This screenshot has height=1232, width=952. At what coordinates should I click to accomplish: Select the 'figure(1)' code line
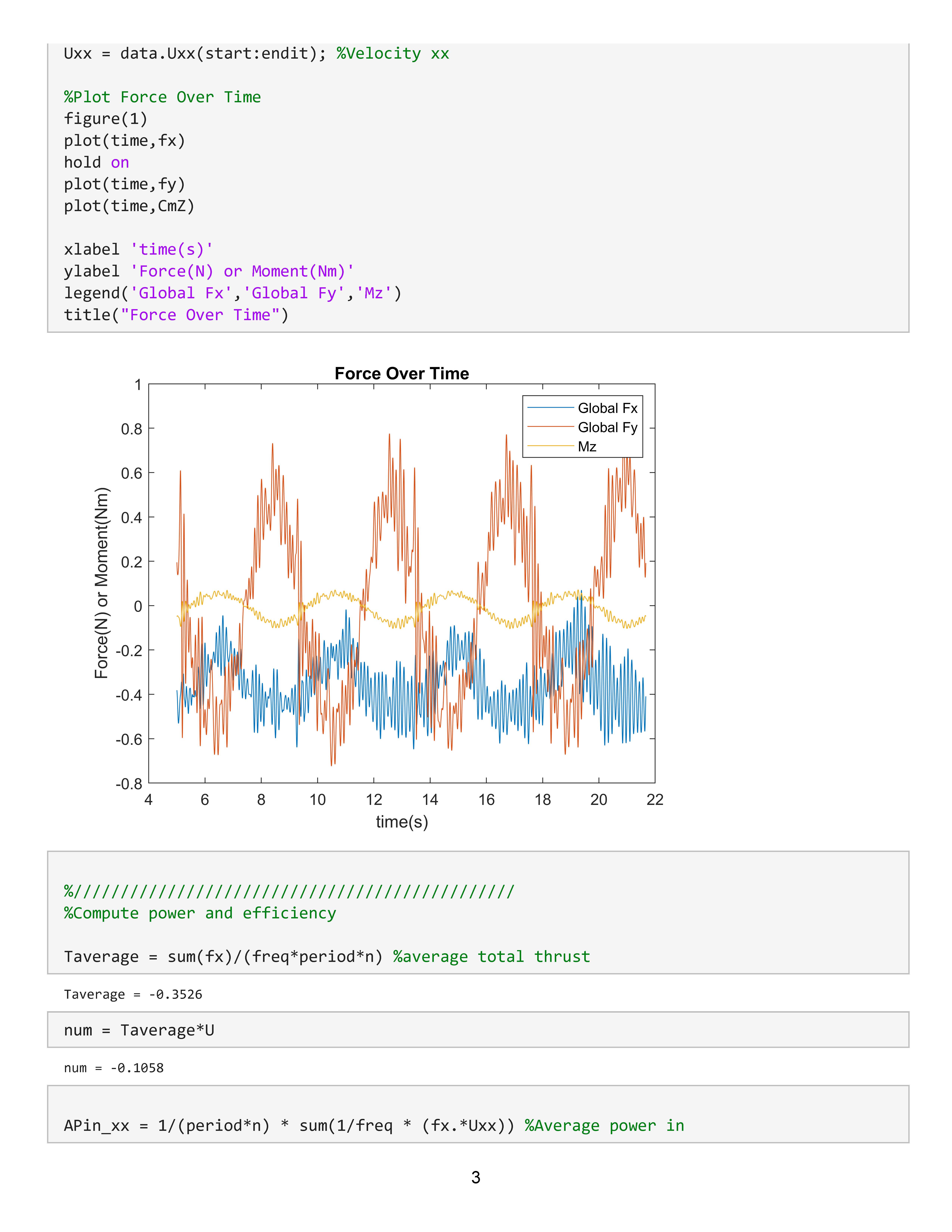coord(105,119)
